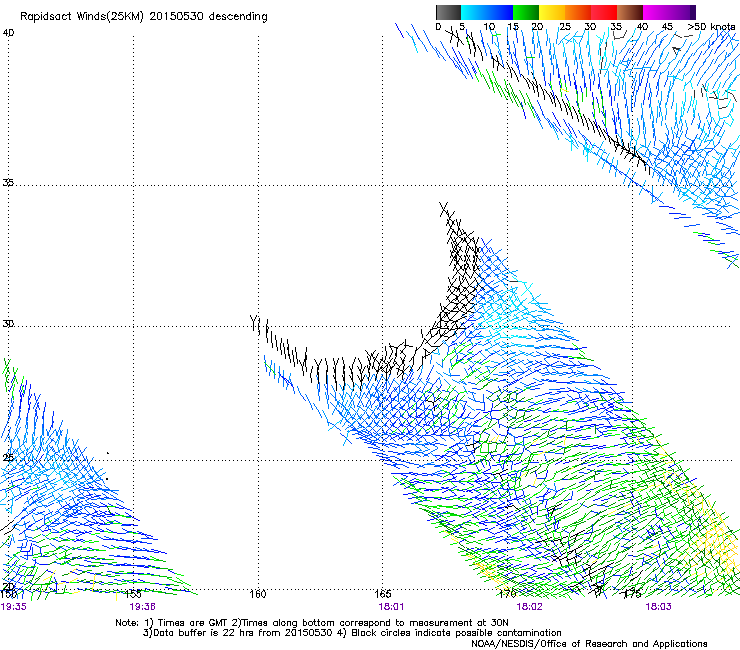Click the '>50 knots' legend label
This screenshot has height=650, width=740.
coord(711,27)
